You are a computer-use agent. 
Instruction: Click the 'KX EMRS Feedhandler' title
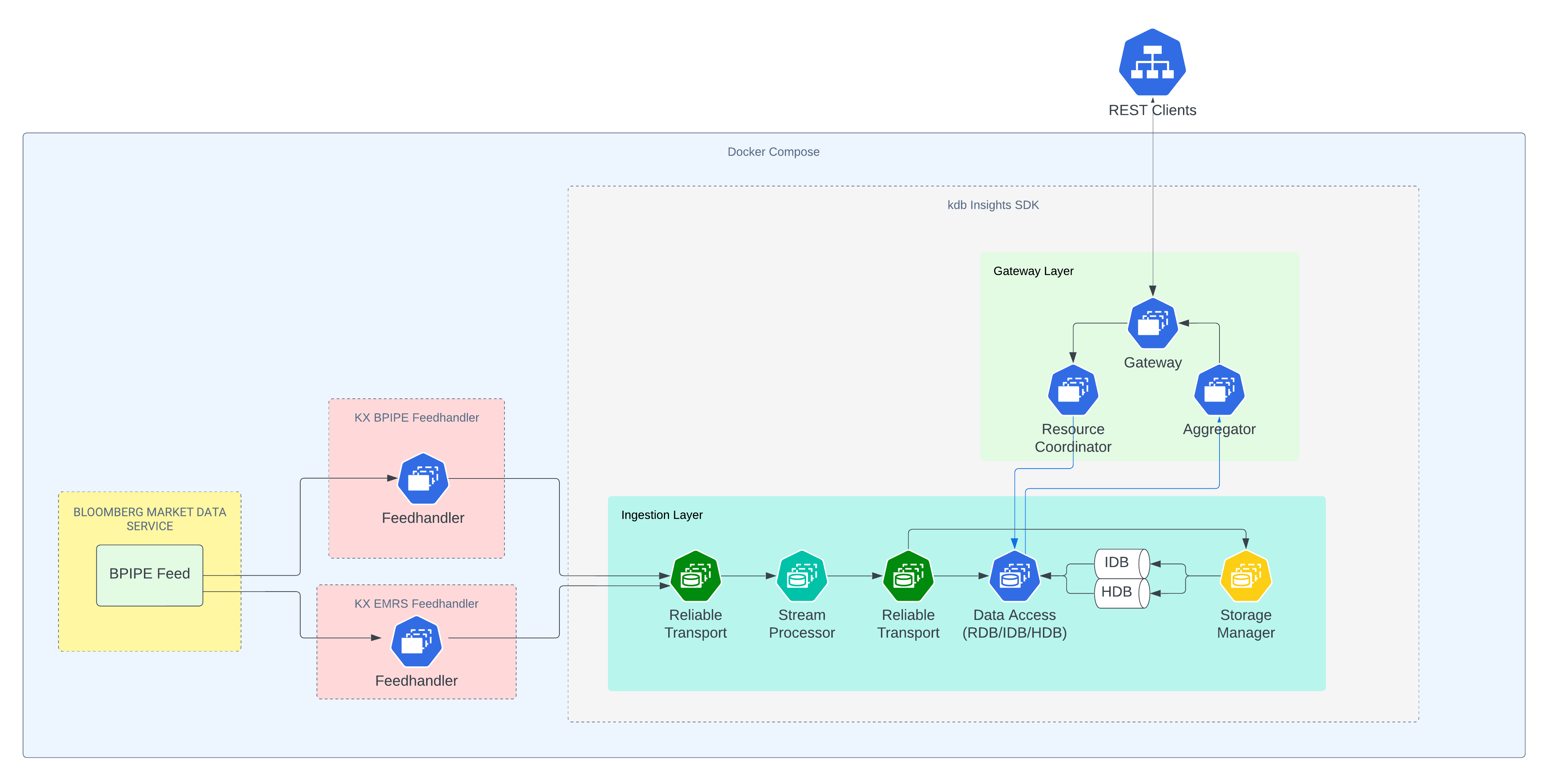point(416,603)
